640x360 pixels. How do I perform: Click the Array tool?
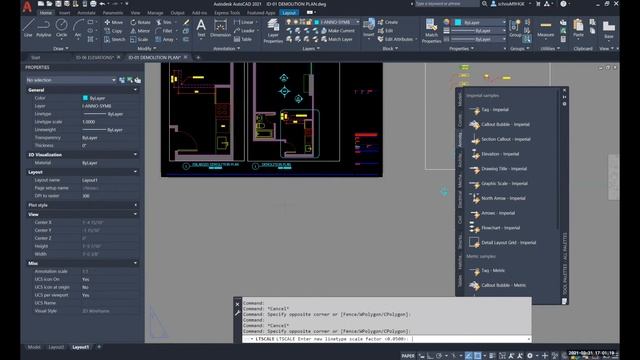coord(164,40)
